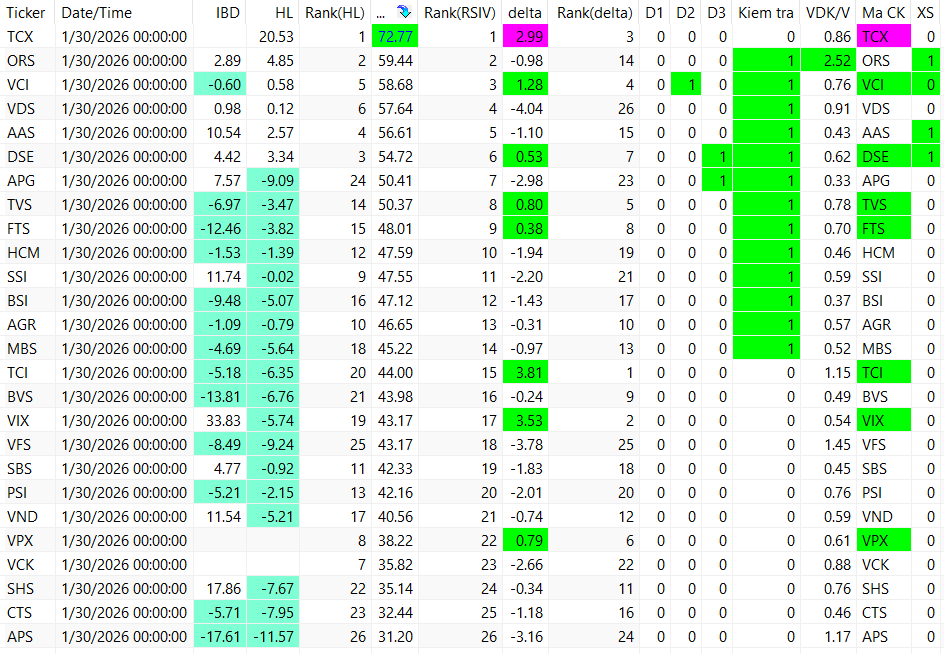
Task: Click the D2 column header
Action: coord(685,12)
